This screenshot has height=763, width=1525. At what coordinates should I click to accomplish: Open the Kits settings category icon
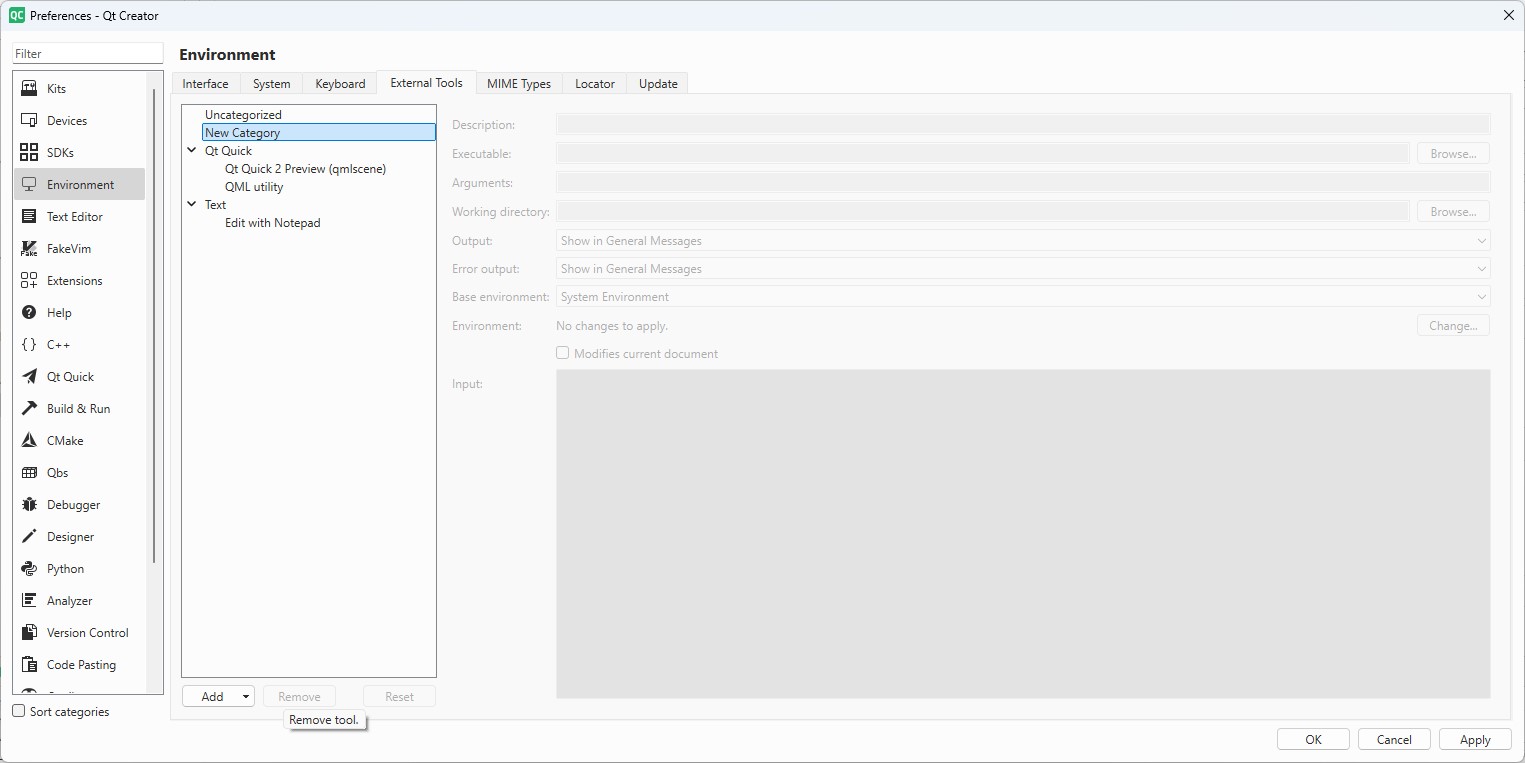[x=29, y=89]
